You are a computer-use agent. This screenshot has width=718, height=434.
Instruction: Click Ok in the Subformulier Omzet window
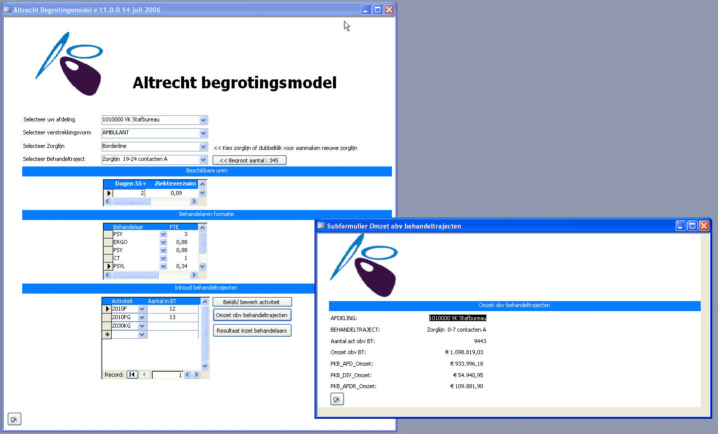coord(337,399)
